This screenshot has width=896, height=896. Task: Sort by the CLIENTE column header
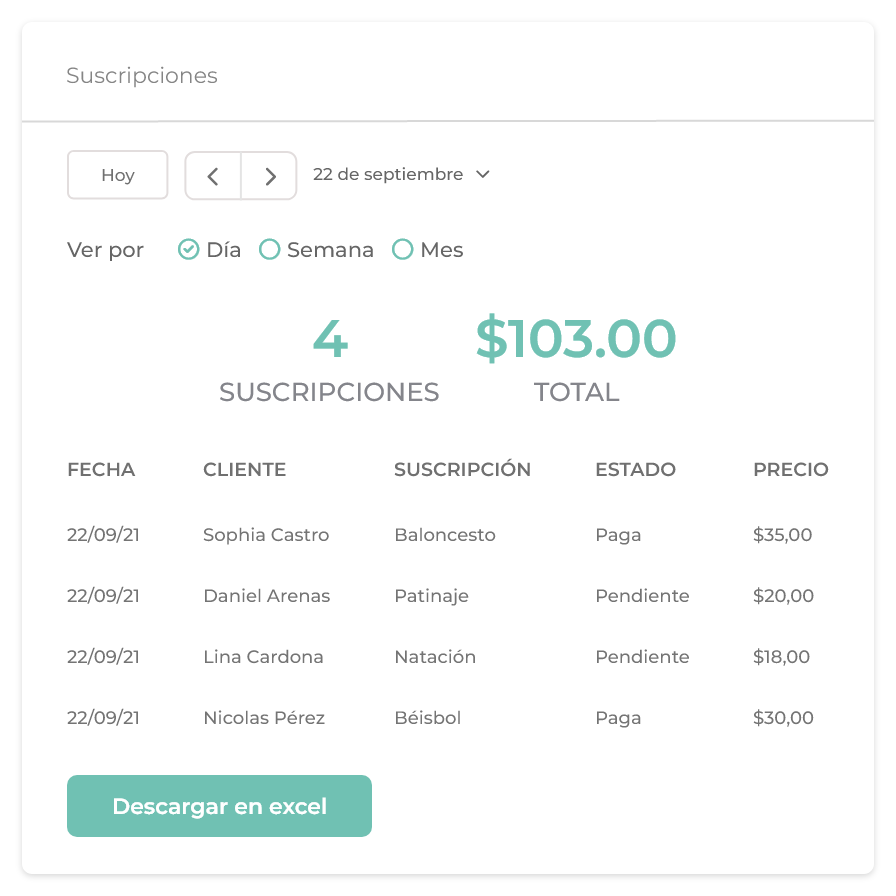tap(244, 470)
